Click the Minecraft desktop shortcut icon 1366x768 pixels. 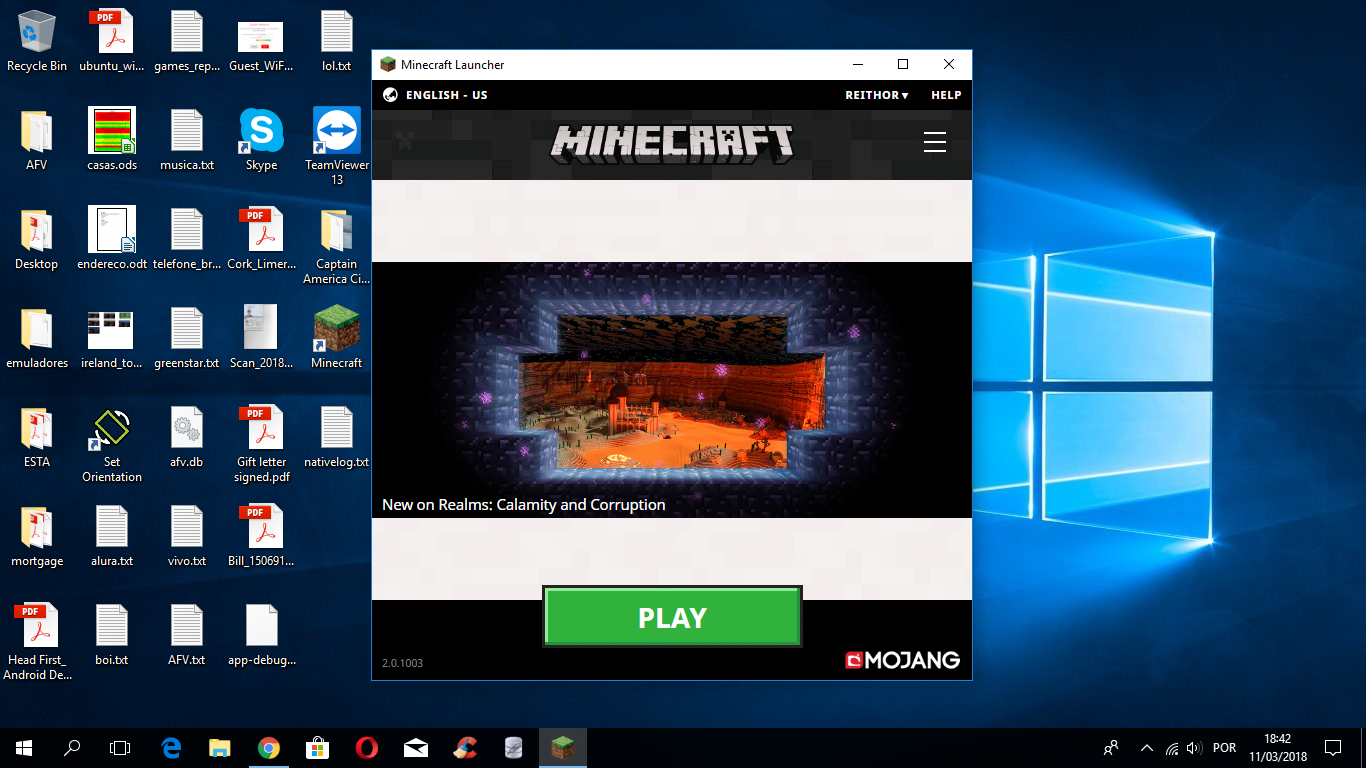coord(336,328)
